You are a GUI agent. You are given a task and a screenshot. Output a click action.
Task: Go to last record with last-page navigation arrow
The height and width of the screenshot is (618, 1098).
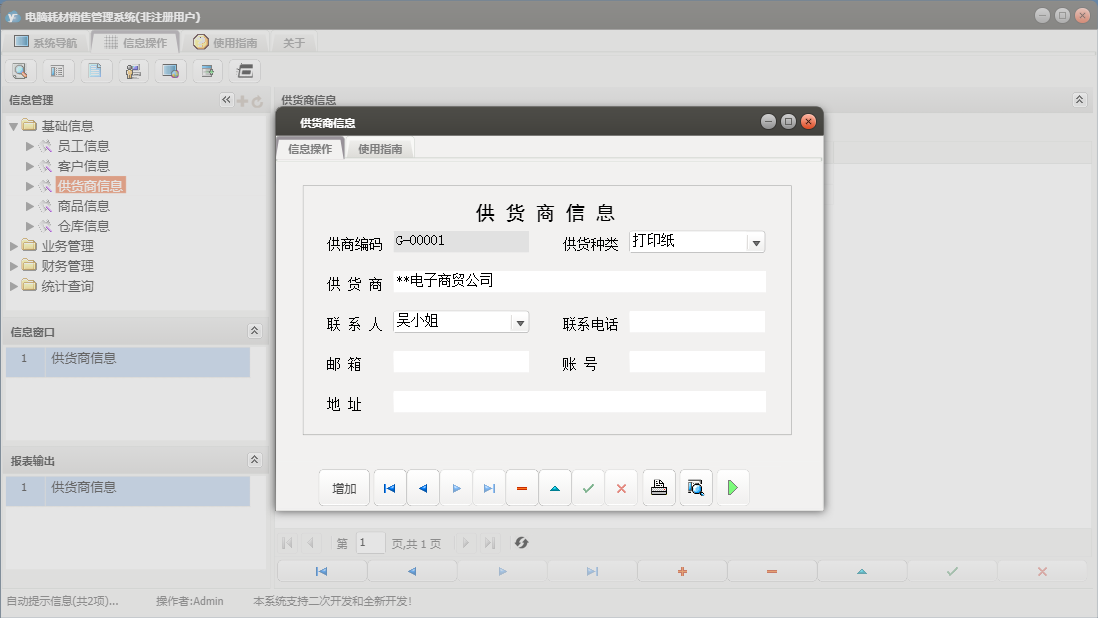pos(491,488)
